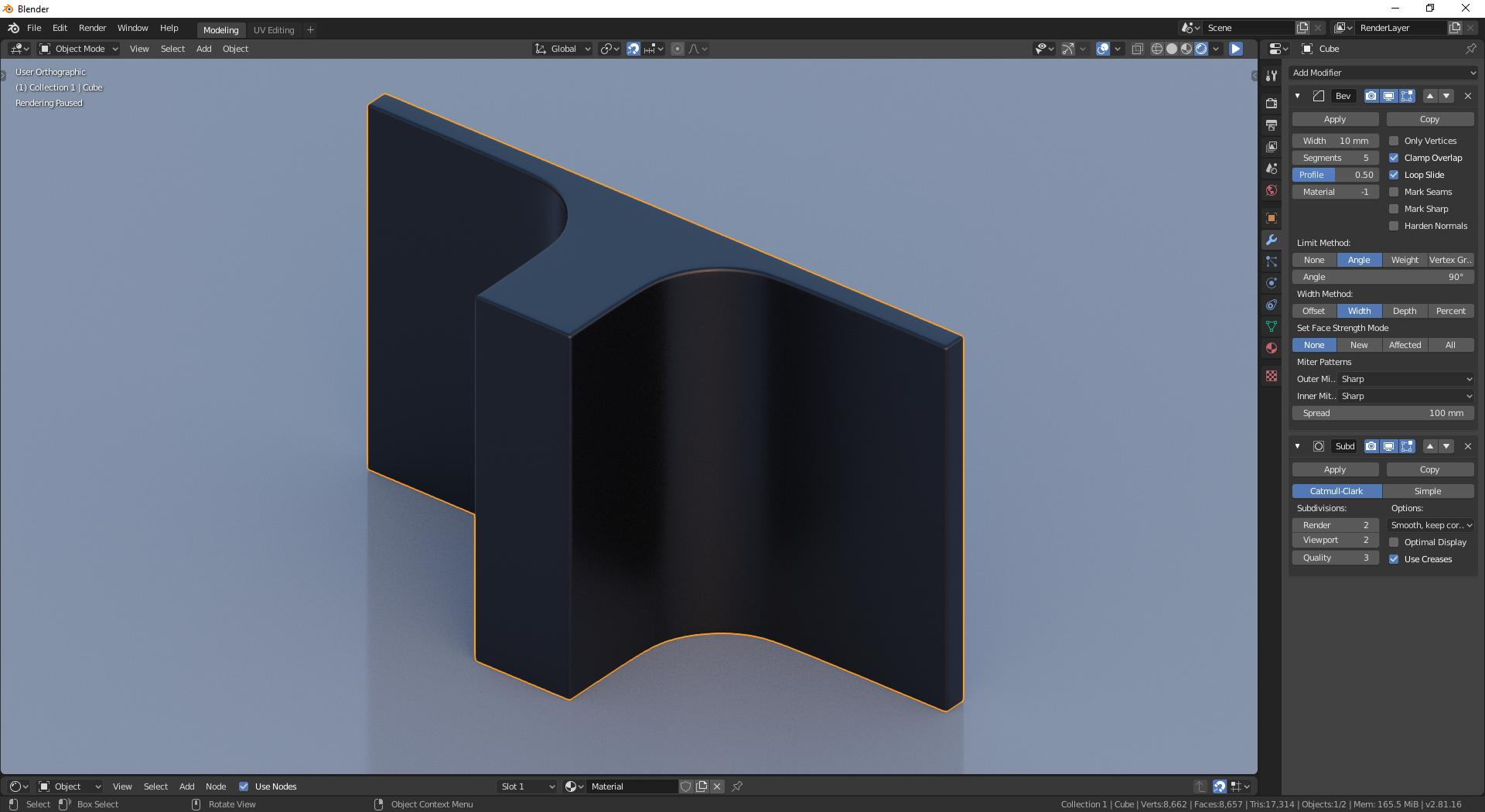
Task: Remove the Subdivision modifier with X
Action: coord(1467,446)
